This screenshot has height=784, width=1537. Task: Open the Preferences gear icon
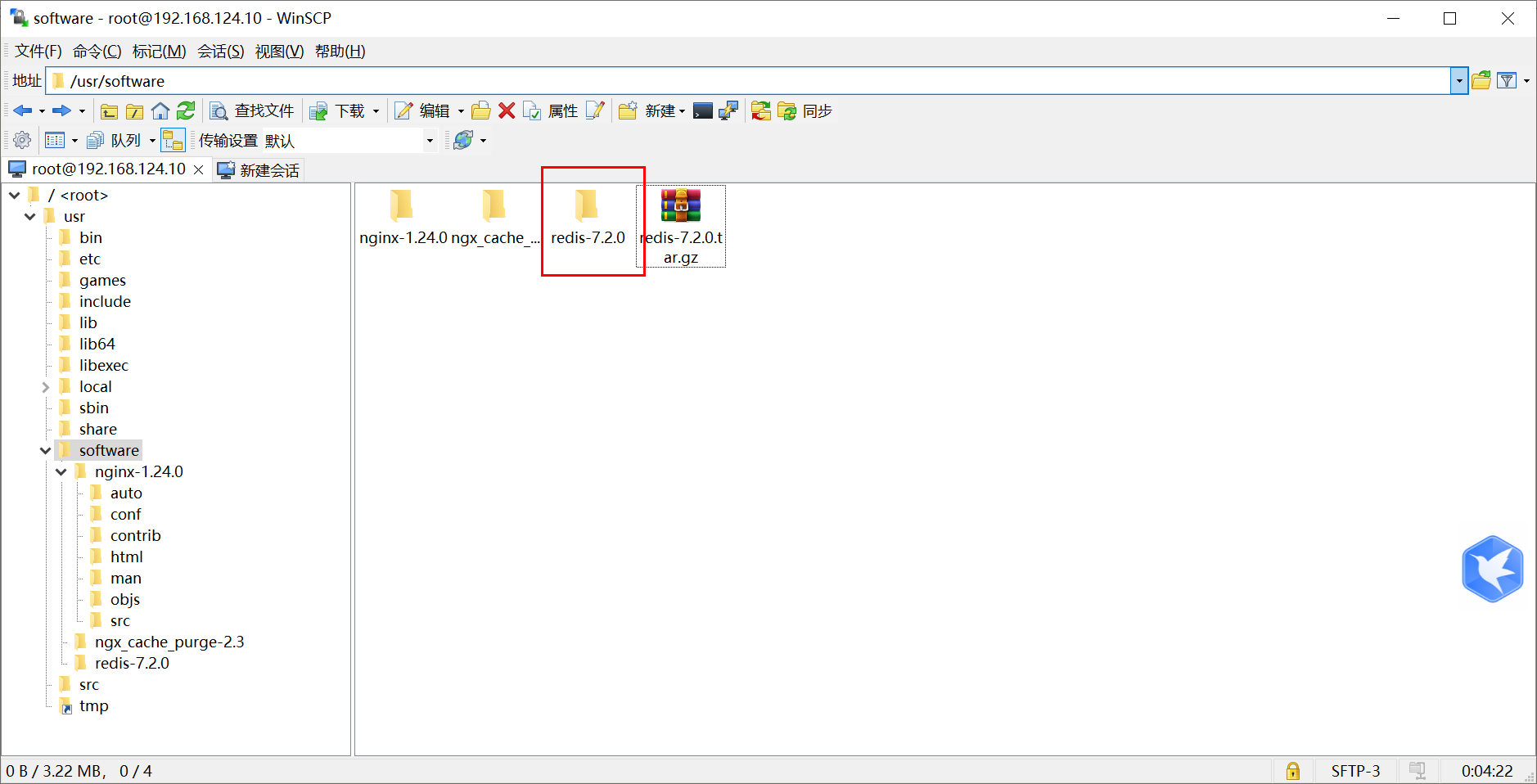pyautogui.click(x=20, y=139)
